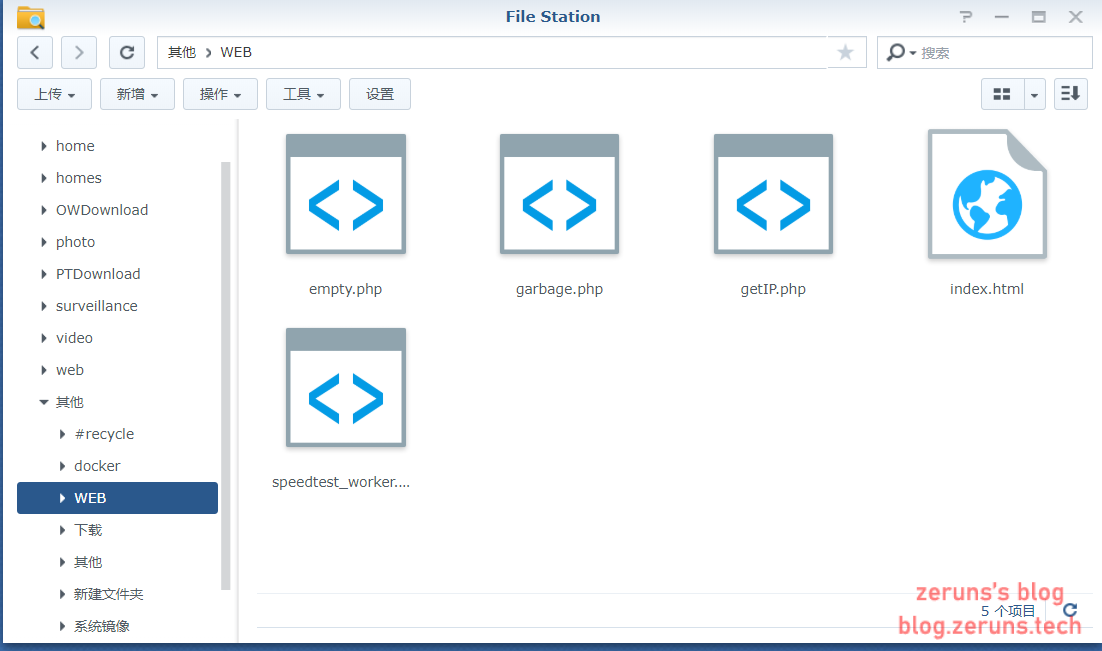Open the 上传 upload dropdown
Screen dimensions: 1102x651
[x=54, y=94]
